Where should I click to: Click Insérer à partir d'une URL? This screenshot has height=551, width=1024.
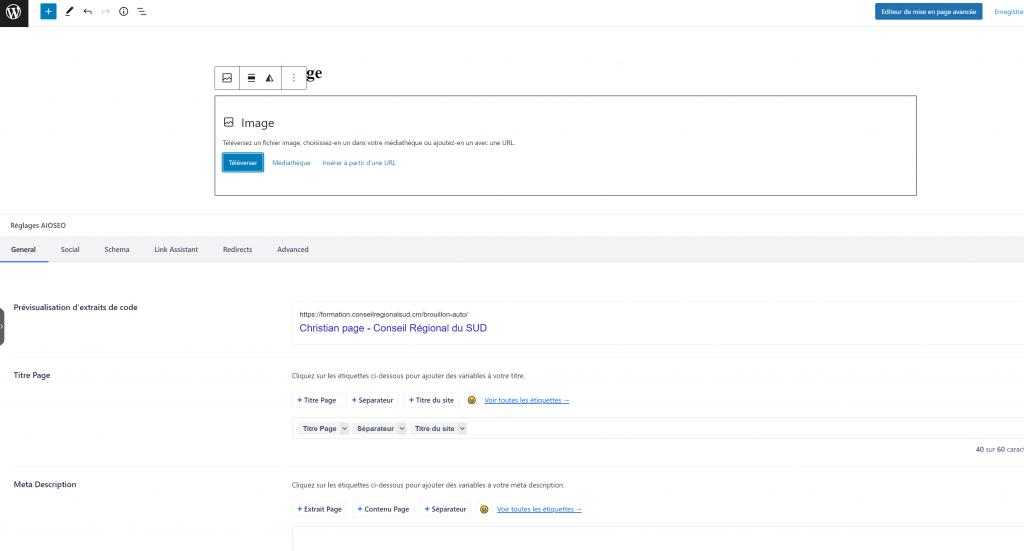(x=358, y=162)
